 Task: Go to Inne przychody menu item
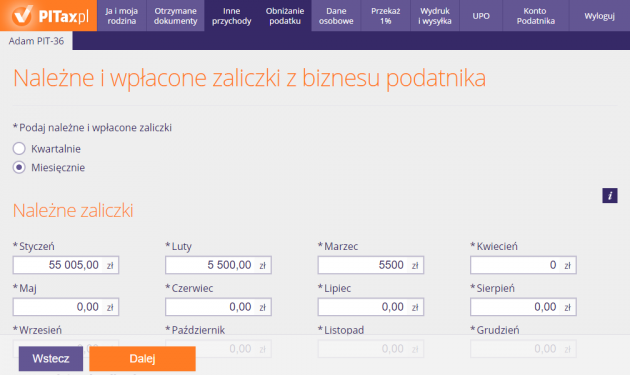point(231,16)
